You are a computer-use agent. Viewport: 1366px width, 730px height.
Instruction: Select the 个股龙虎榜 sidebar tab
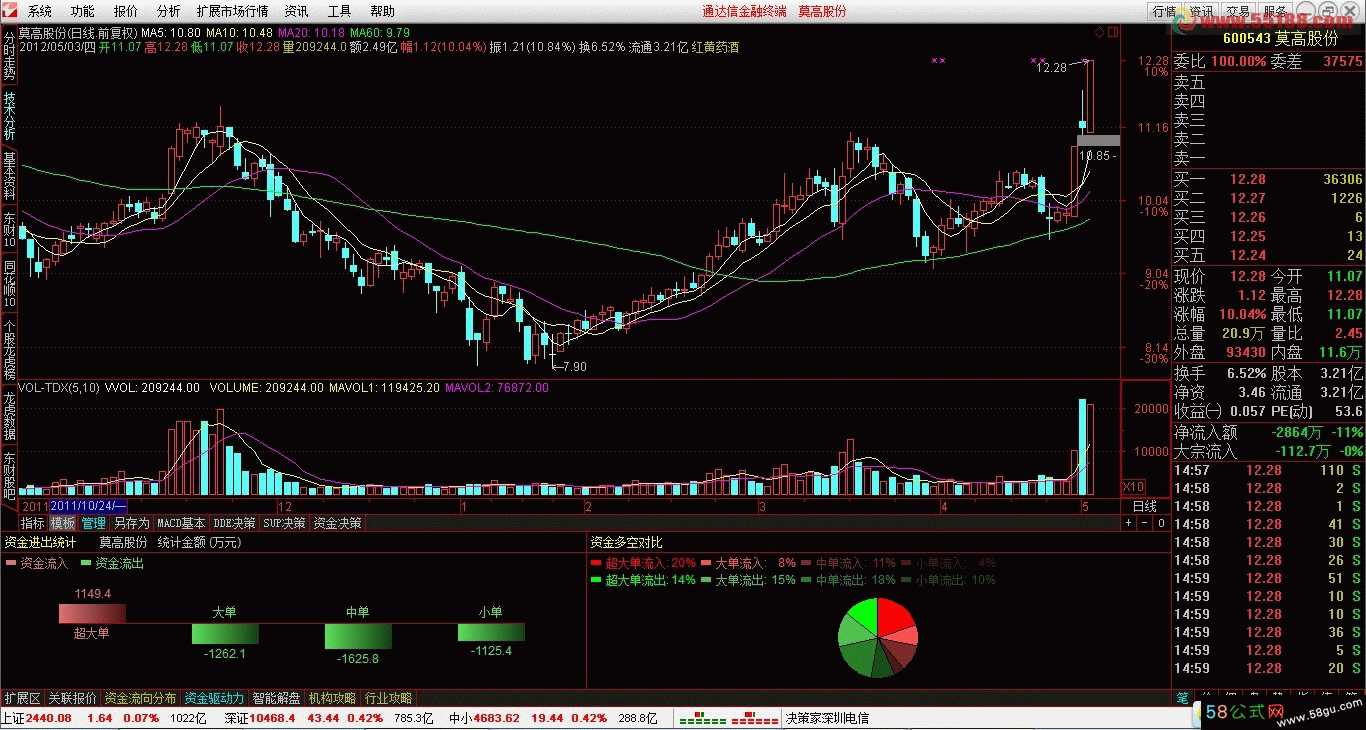9,349
